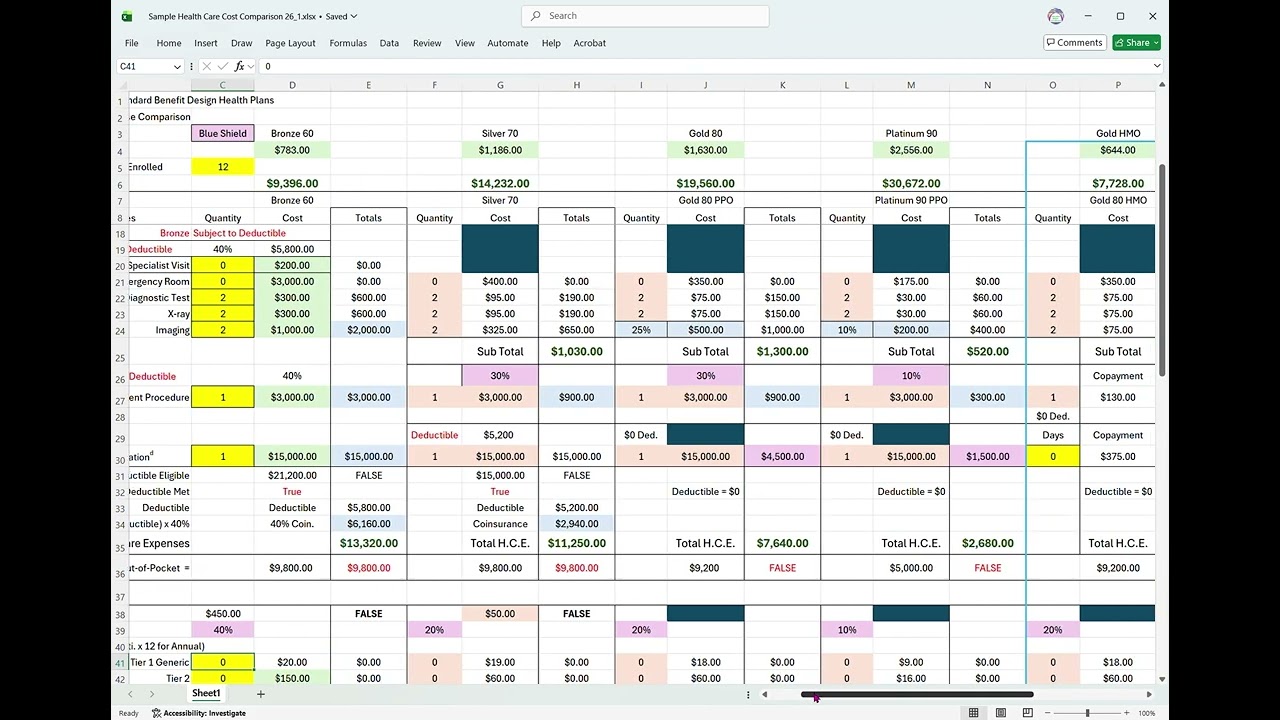Expand the formula bar with chevron
1280x720 pixels.
pyautogui.click(x=1157, y=66)
